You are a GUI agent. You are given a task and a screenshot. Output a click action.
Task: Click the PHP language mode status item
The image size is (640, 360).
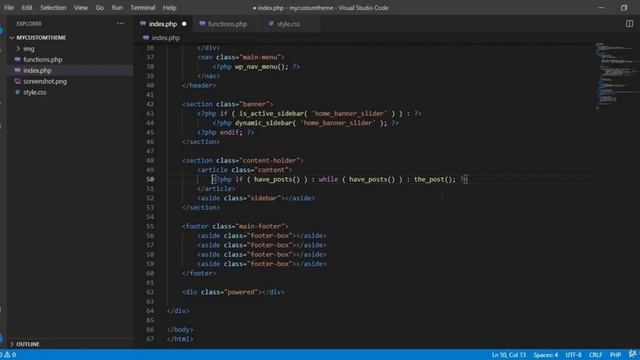pos(615,355)
